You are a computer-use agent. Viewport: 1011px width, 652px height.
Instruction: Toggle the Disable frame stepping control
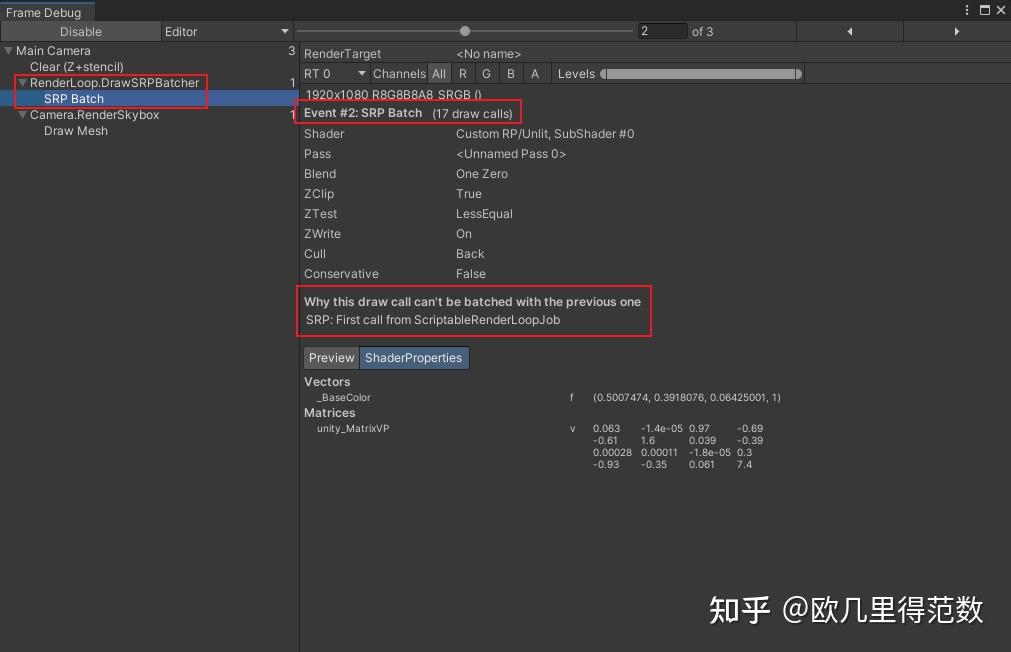click(x=80, y=31)
